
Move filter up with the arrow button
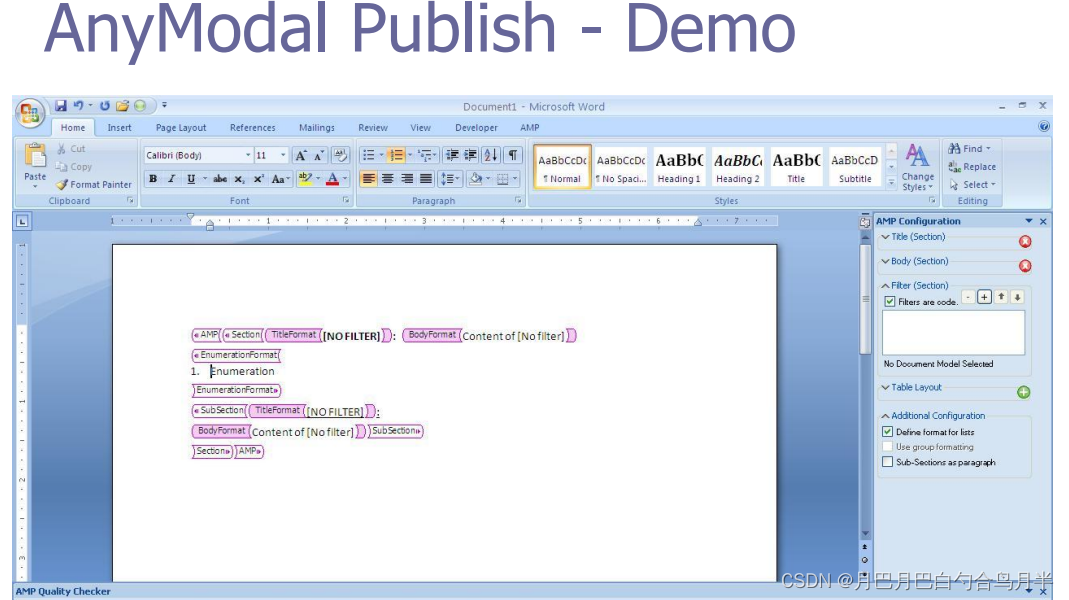tap(1001, 297)
